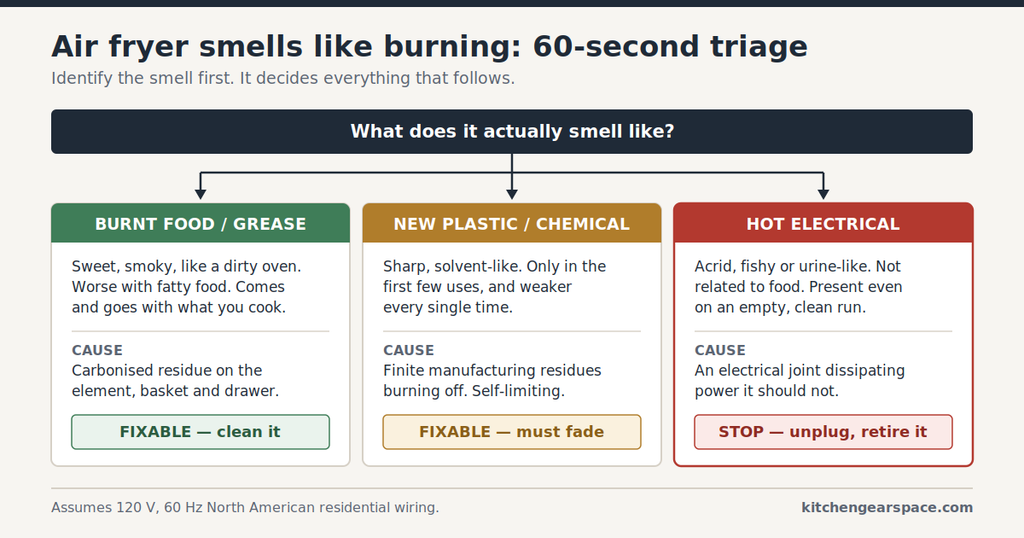The width and height of the screenshot is (1024, 538).
Task: Click the BURNT FOOD / GREASE header
Action: pyautogui.click(x=200, y=223)
